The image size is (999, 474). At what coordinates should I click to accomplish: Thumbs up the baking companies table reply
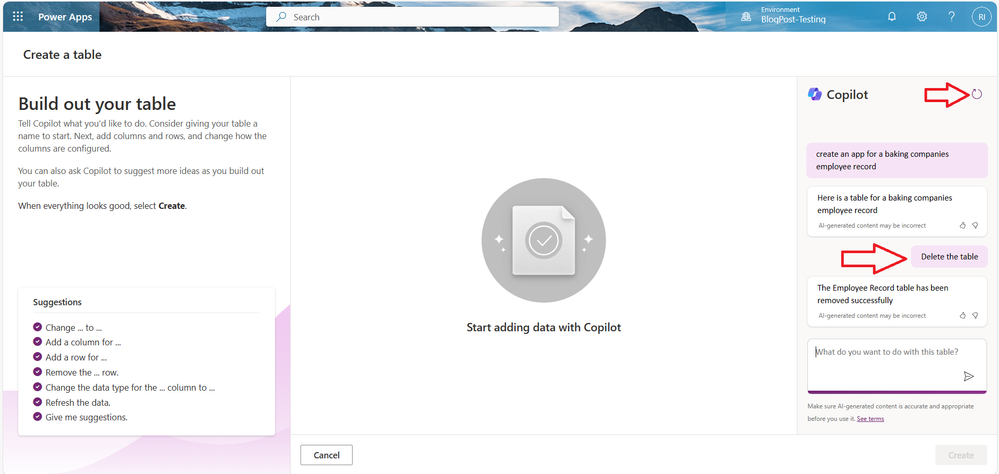(963, 226)
